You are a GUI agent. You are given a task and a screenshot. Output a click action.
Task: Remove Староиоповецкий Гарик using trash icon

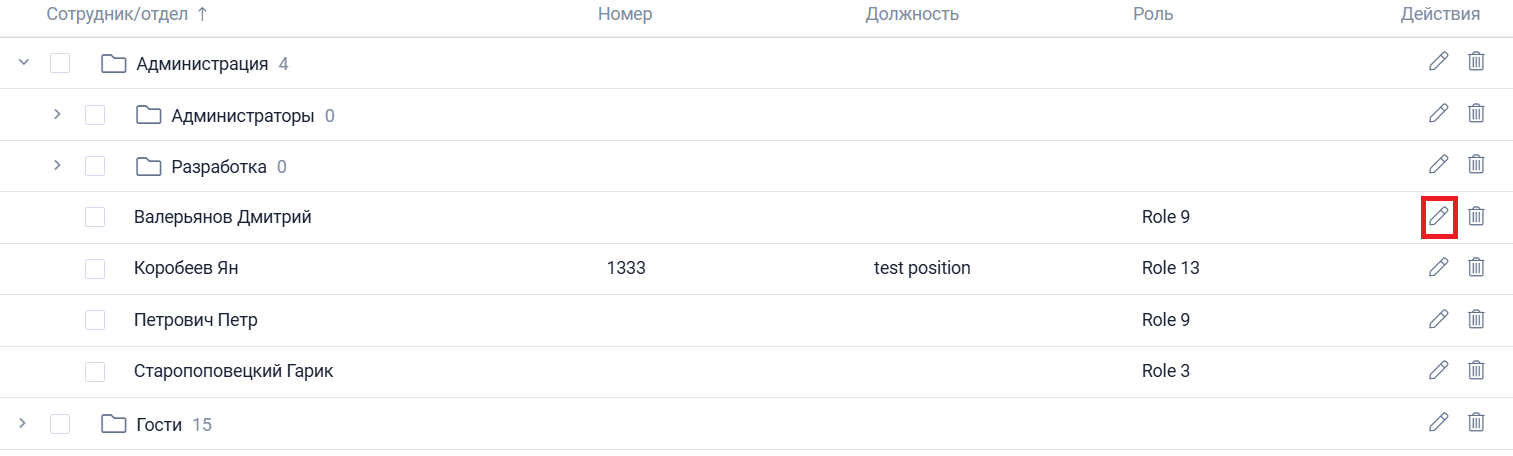coord(1476,370)
